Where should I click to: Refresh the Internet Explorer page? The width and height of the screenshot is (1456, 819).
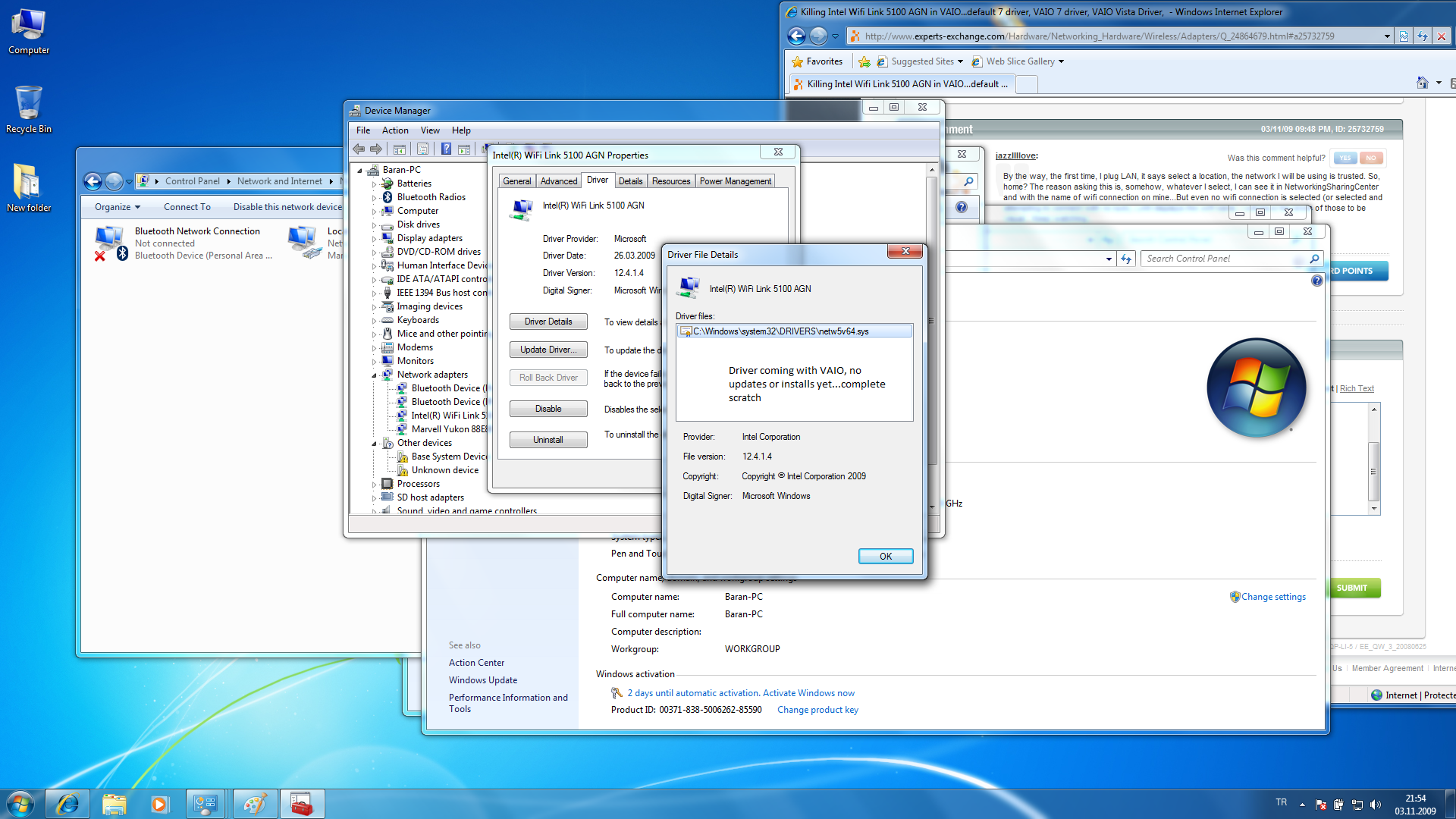coord(1423,36)
